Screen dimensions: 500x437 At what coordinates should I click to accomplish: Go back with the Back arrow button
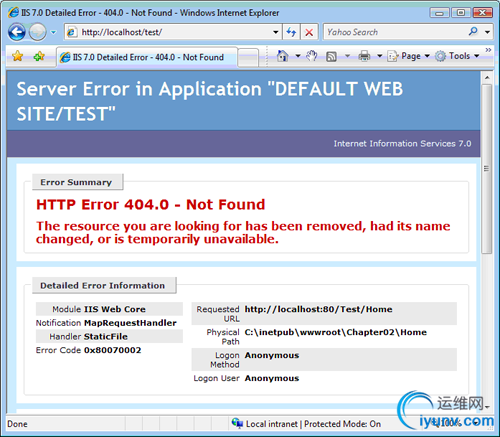pos(17,32)
